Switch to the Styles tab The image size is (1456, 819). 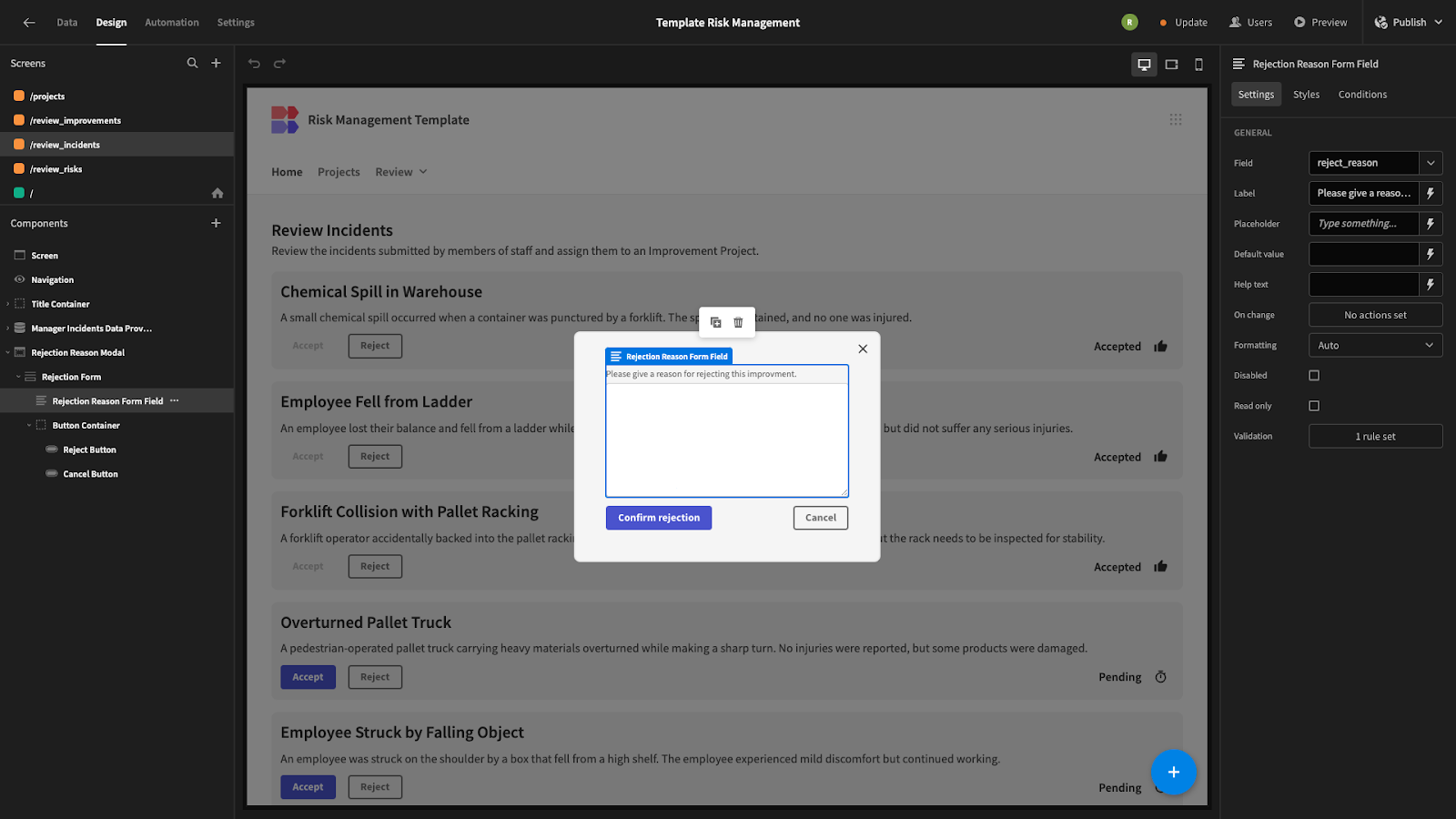click(1306, 95)
